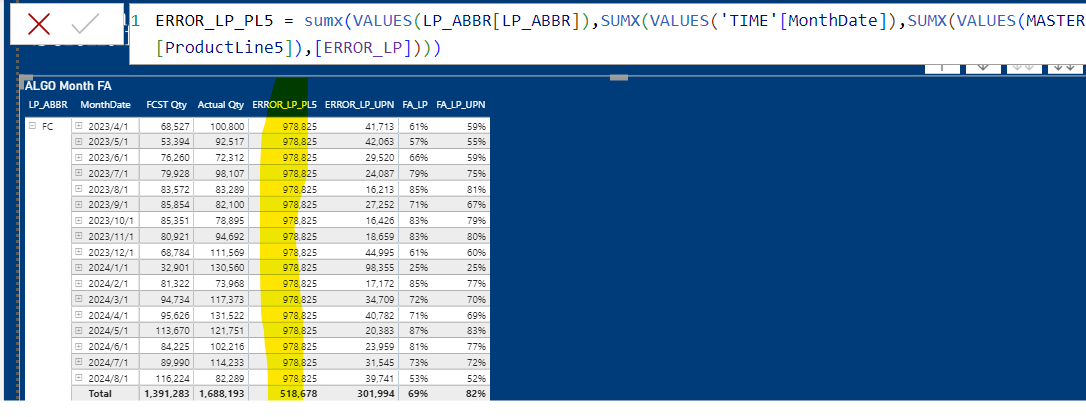This screenshot has width=1086, height=417.
Task: Click the top center resize handle of visual
Action: (618, 77)
